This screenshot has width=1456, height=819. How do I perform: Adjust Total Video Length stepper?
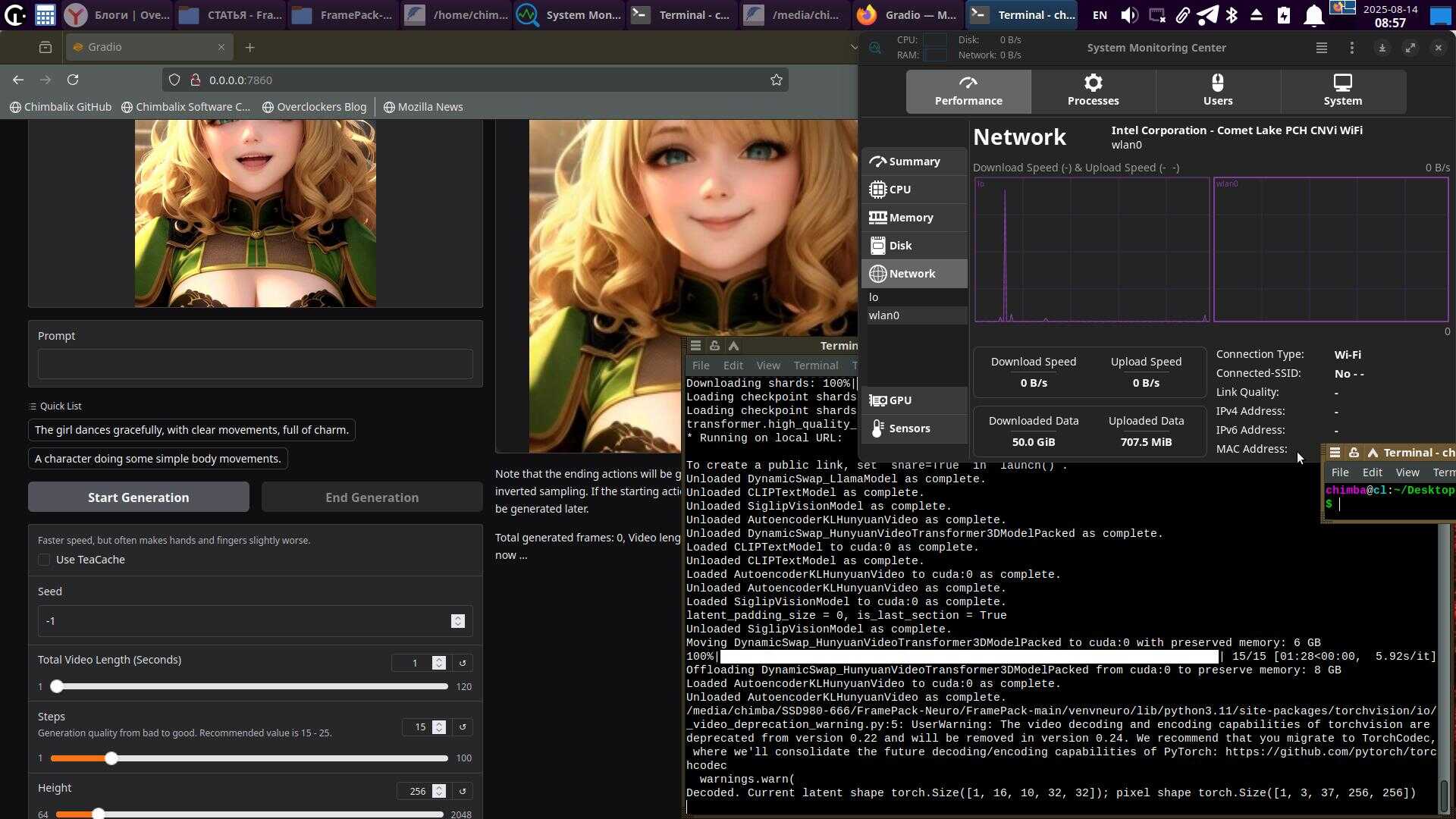click(x=438, y=663)
